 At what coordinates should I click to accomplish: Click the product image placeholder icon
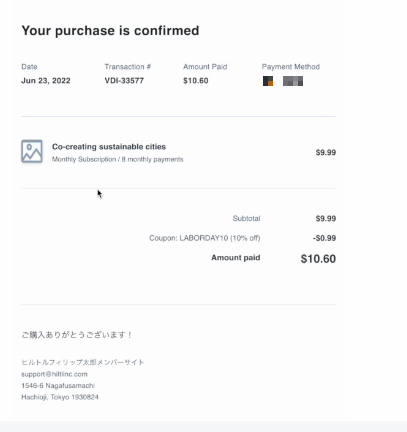point(32,151)
